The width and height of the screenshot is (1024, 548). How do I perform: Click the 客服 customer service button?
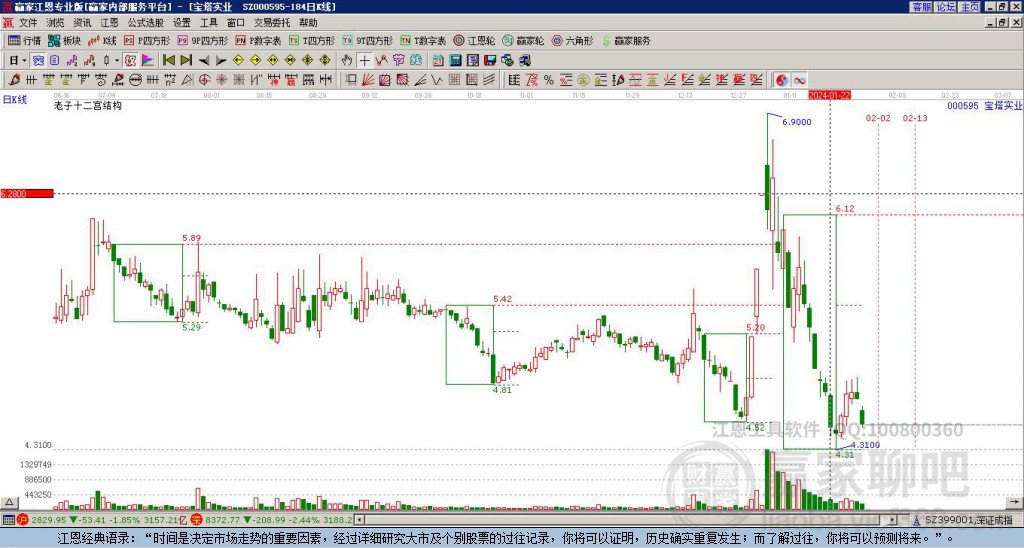(921, 7)
